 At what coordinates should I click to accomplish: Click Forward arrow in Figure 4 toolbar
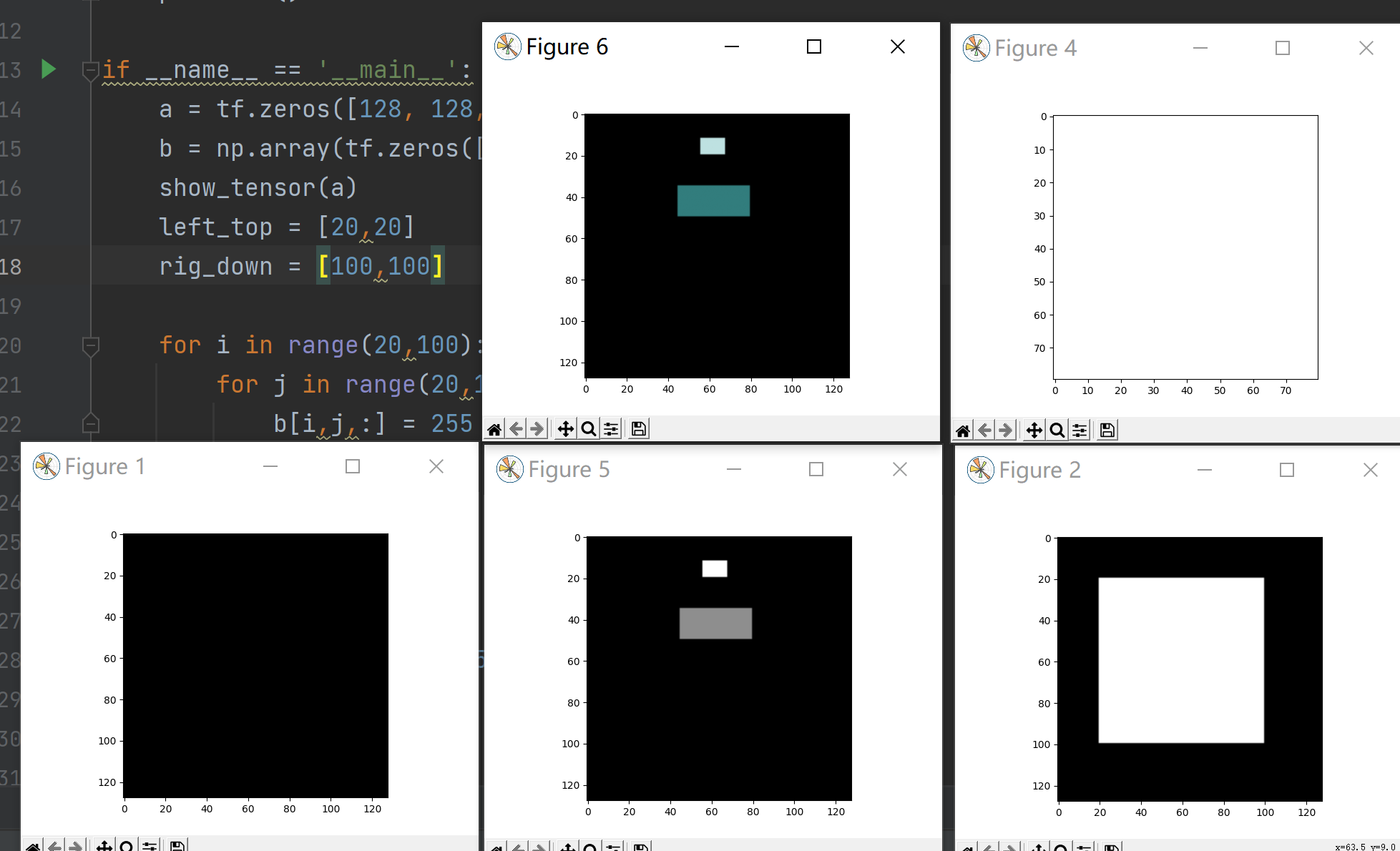tap(1006, 431)
